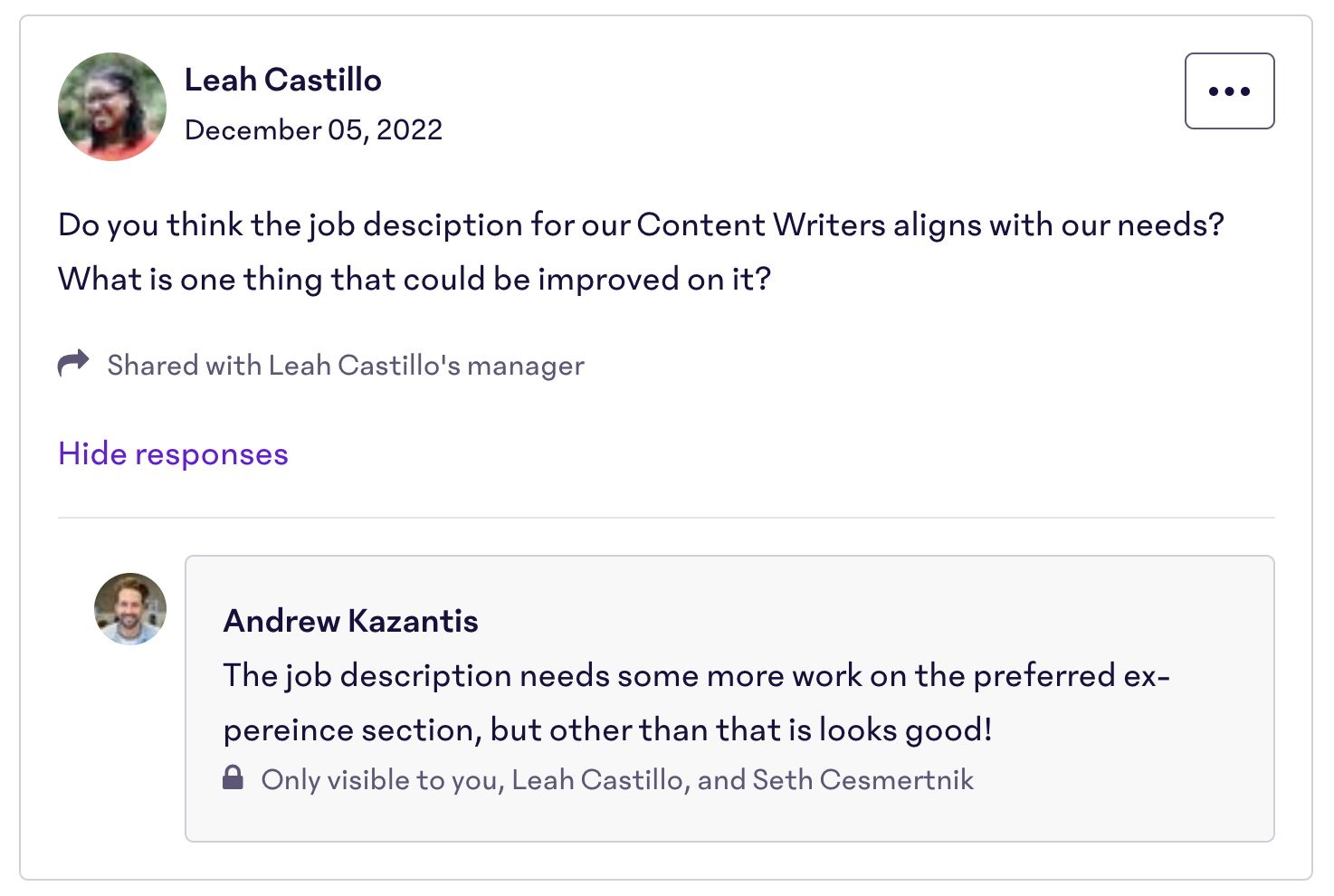1334x896 pixels.
Task: Click the December 05, 2022 date
Action: click(313, 130)
